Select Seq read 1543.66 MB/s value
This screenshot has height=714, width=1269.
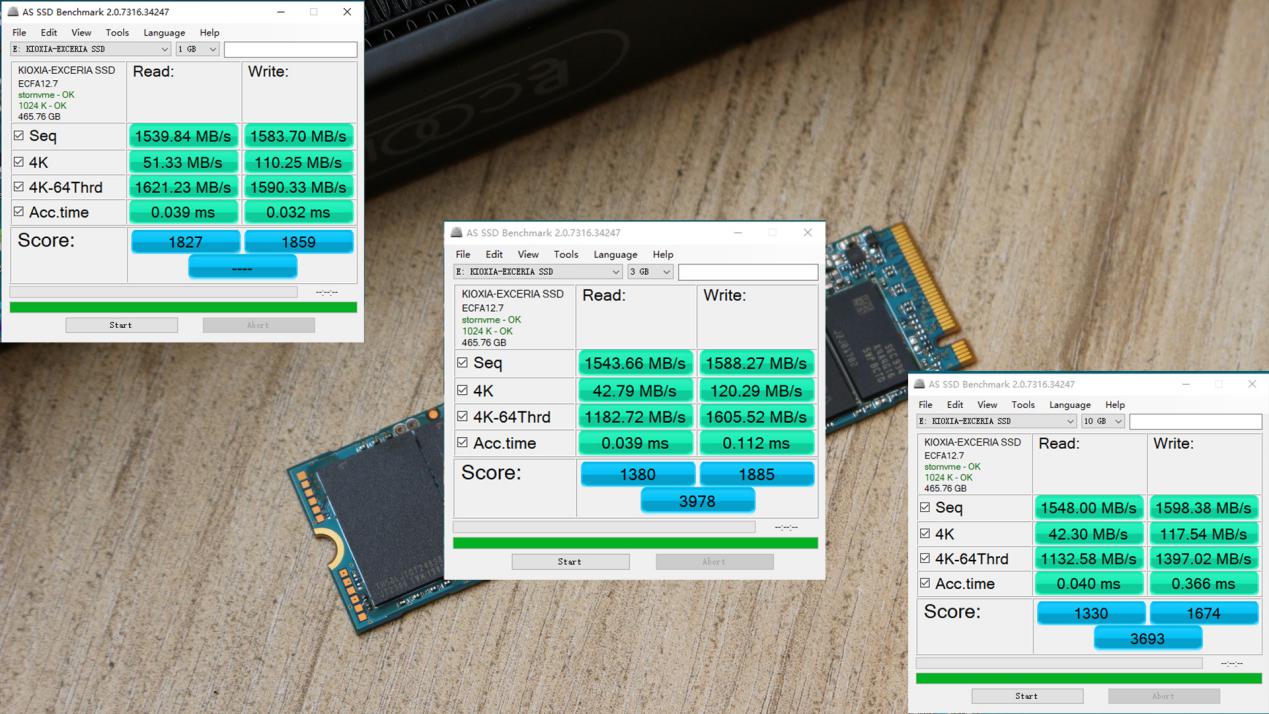pyautogui.click(x=636, y=363)
